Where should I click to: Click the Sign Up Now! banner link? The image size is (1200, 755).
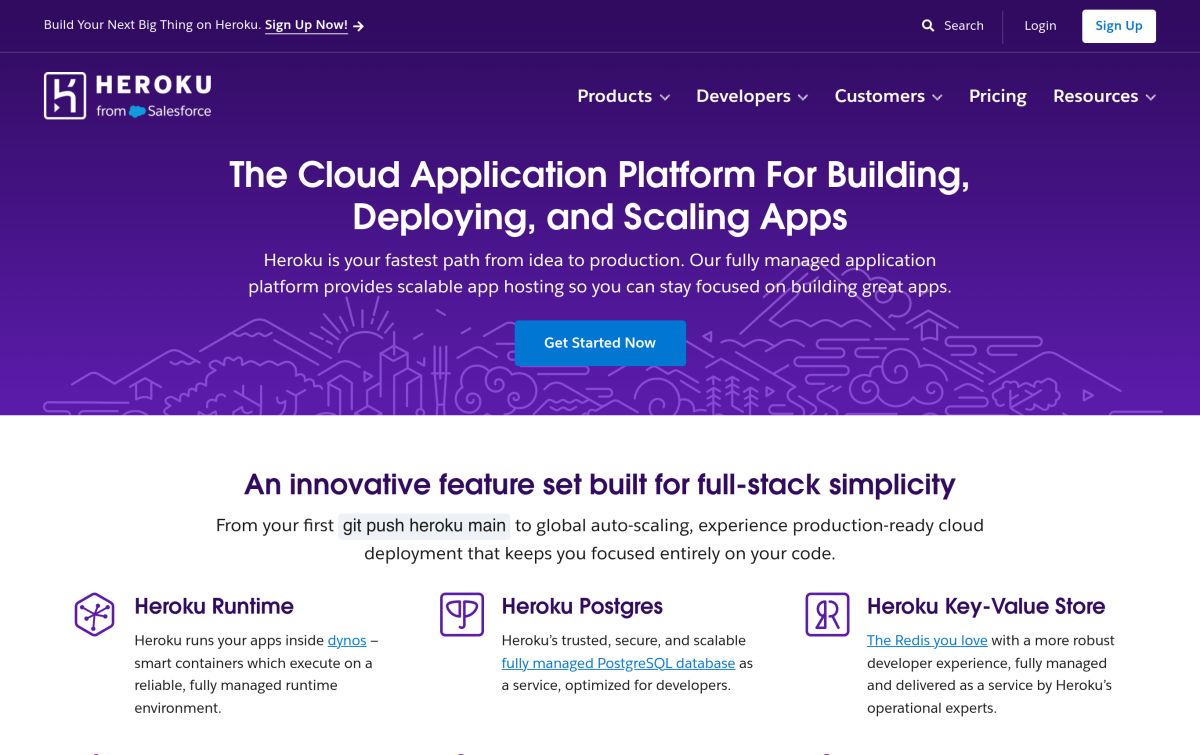(306, 26)
